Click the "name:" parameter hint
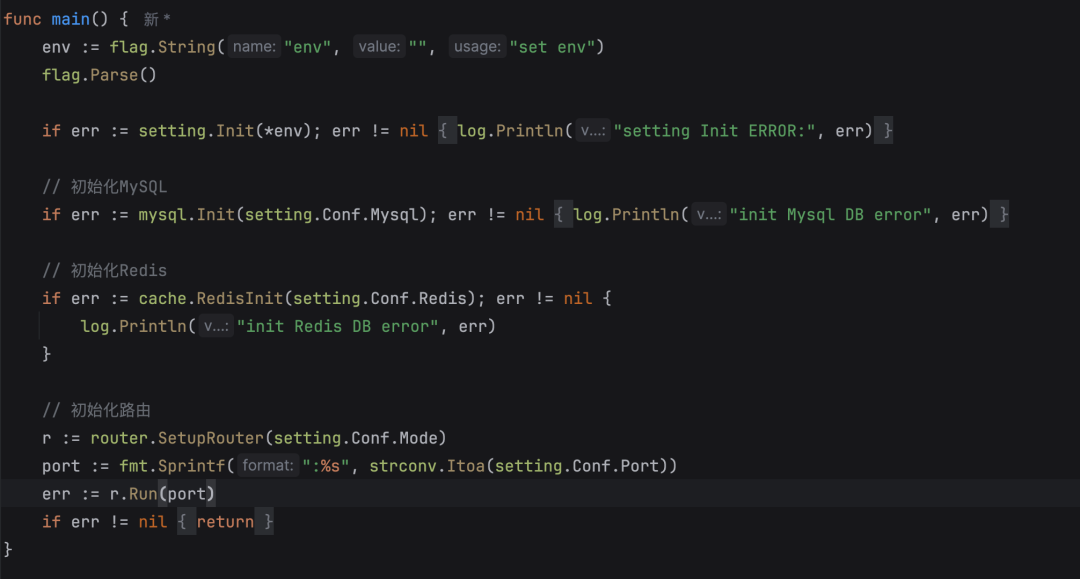The width and height of the screenshot is (1080, 579). (x=254, y=47)
